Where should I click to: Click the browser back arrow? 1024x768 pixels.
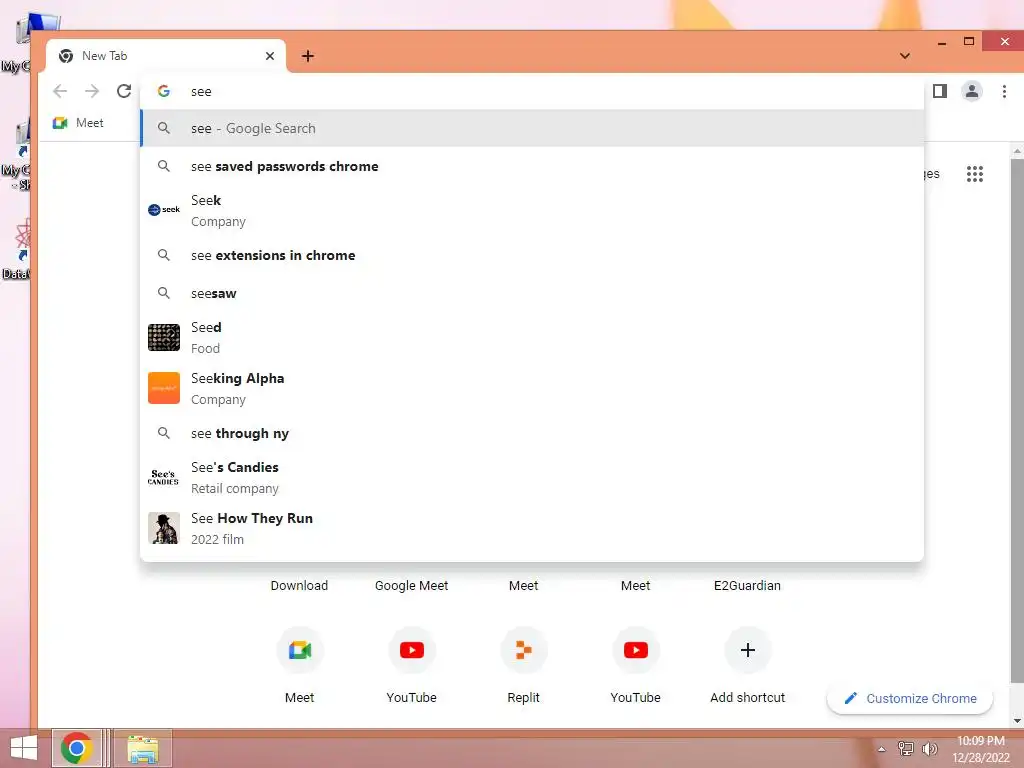[59, 91]
